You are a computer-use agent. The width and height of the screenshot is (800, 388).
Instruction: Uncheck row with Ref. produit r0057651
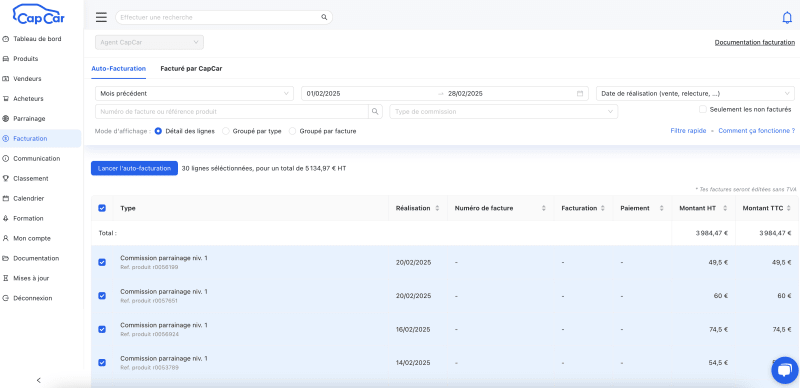click(x=102, y=296)
